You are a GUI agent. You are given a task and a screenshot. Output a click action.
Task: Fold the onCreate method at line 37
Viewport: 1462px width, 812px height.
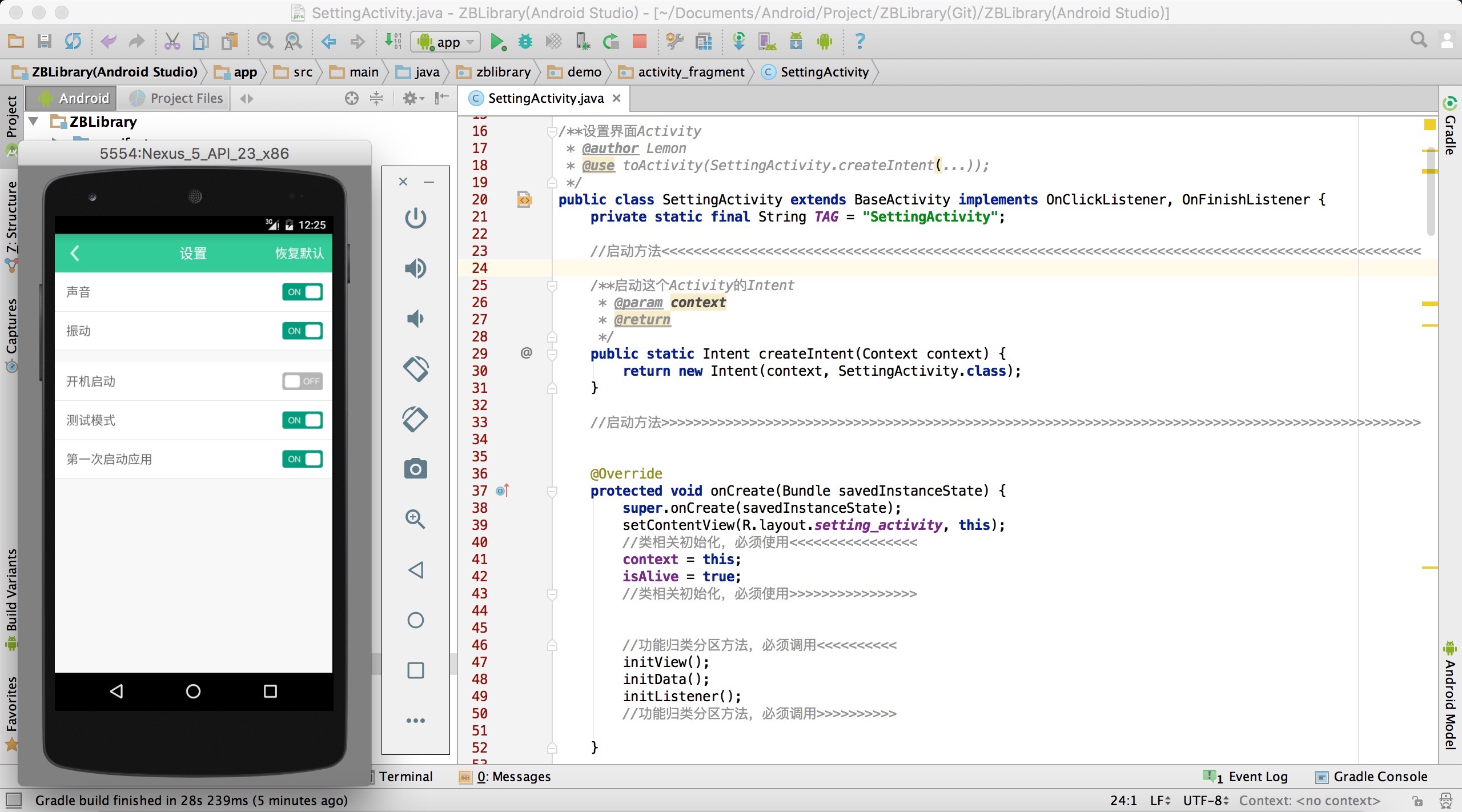[x=552, y=491]
